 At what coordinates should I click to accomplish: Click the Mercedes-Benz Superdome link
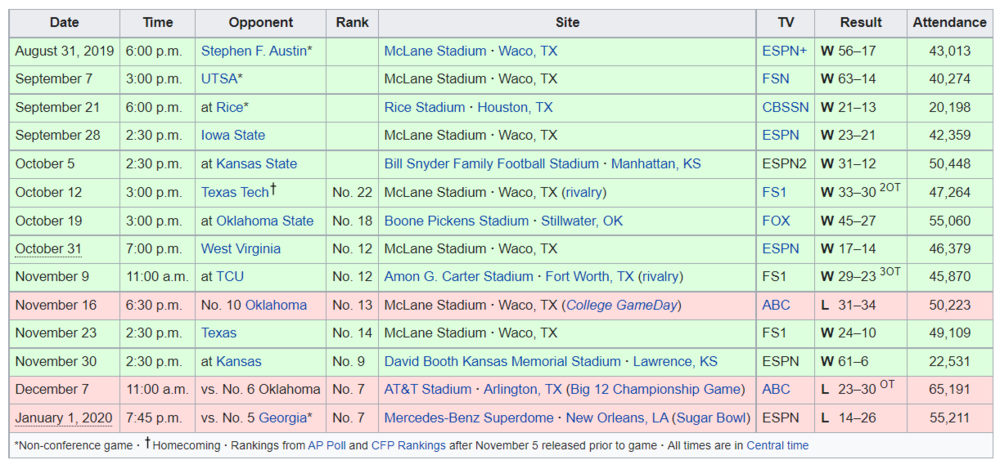click(x=471, y=417)
